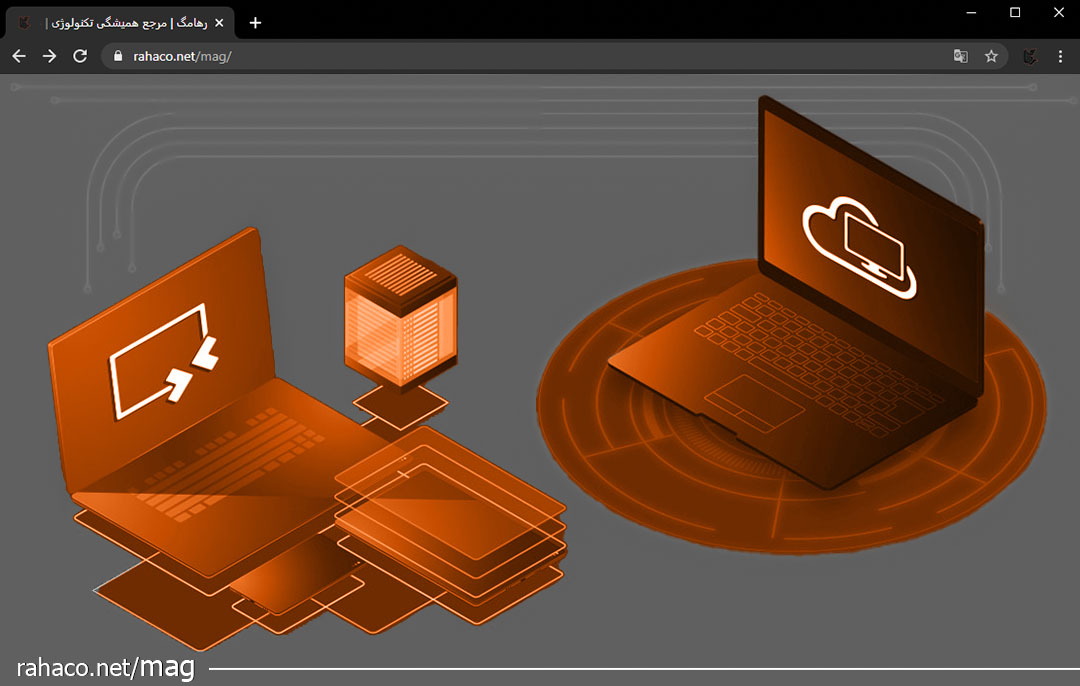Go back to the previous page

tap(18, 56)
